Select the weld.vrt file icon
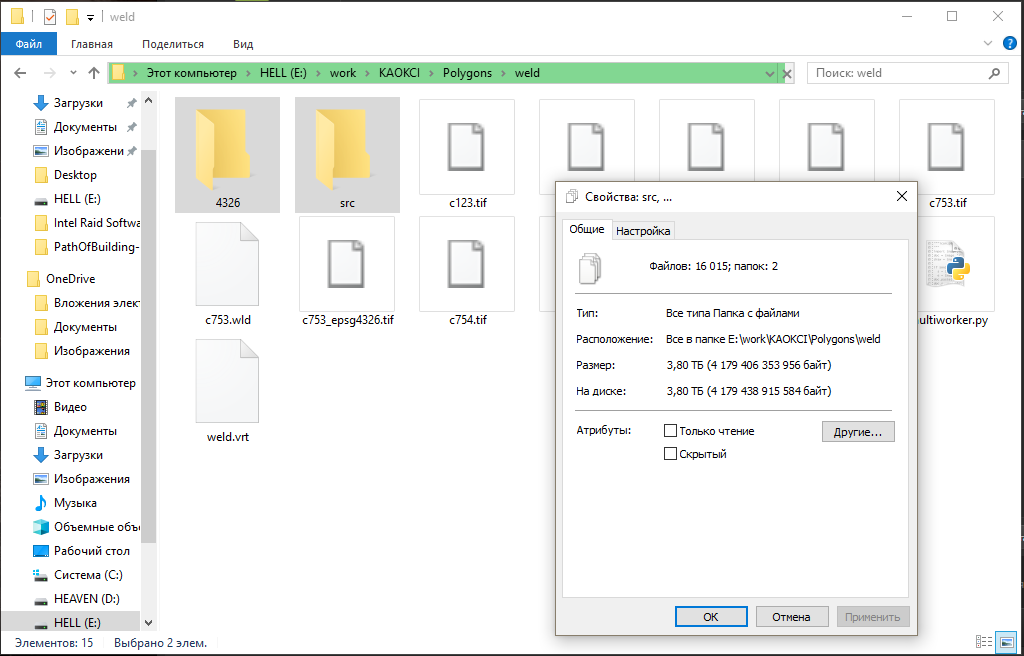This screenshot has width=1024, height=656. pos(227,380)
